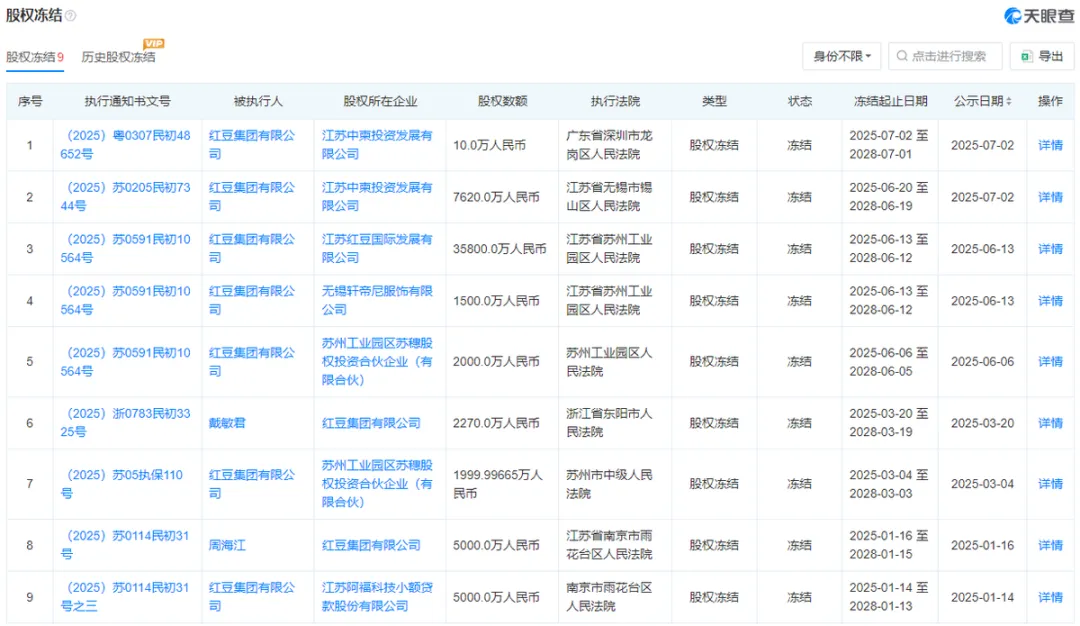Open 详情 for row 7
Viewport: 1080px width, 626px height.
click(1050, 484)
